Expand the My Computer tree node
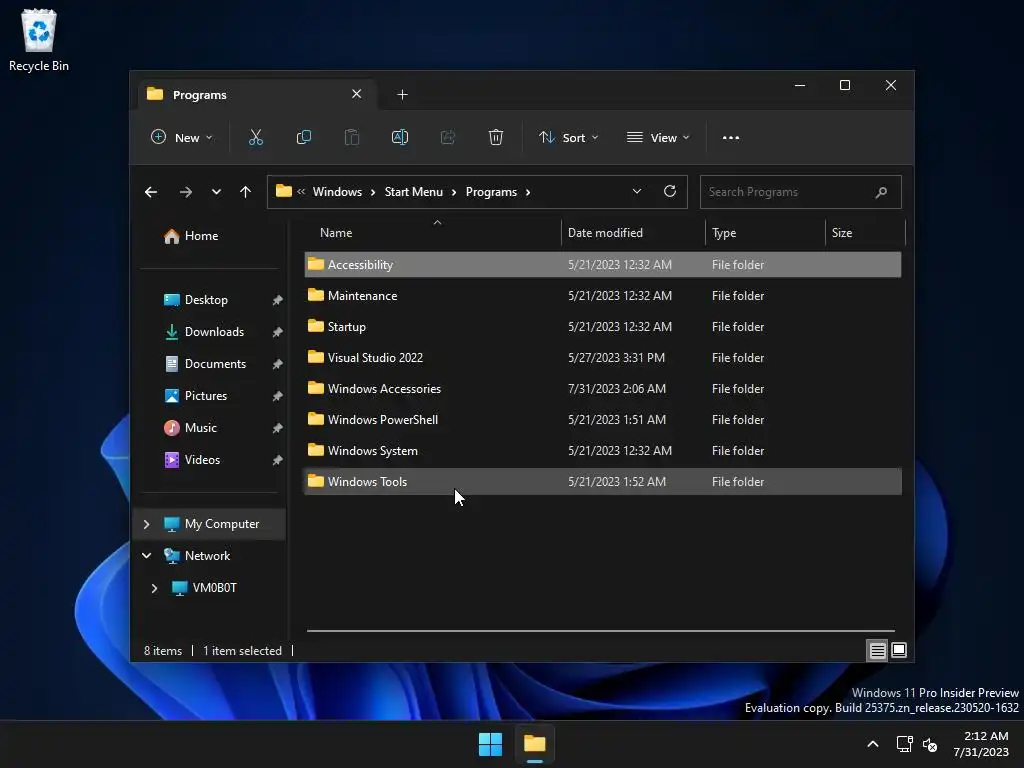Screen dimensions: 1024x768 point(146,524)
